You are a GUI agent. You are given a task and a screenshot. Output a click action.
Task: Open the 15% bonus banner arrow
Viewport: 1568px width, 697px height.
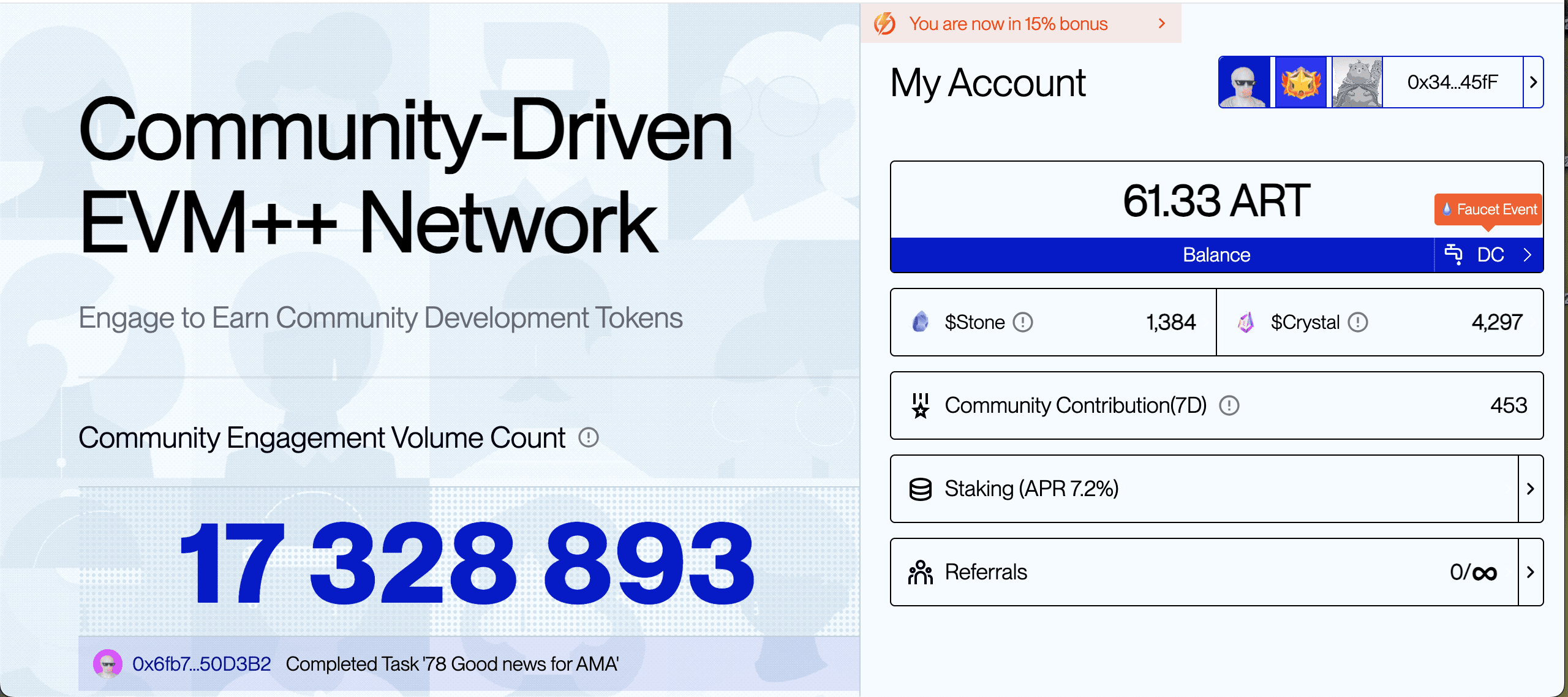click(x=1161, y=23)
